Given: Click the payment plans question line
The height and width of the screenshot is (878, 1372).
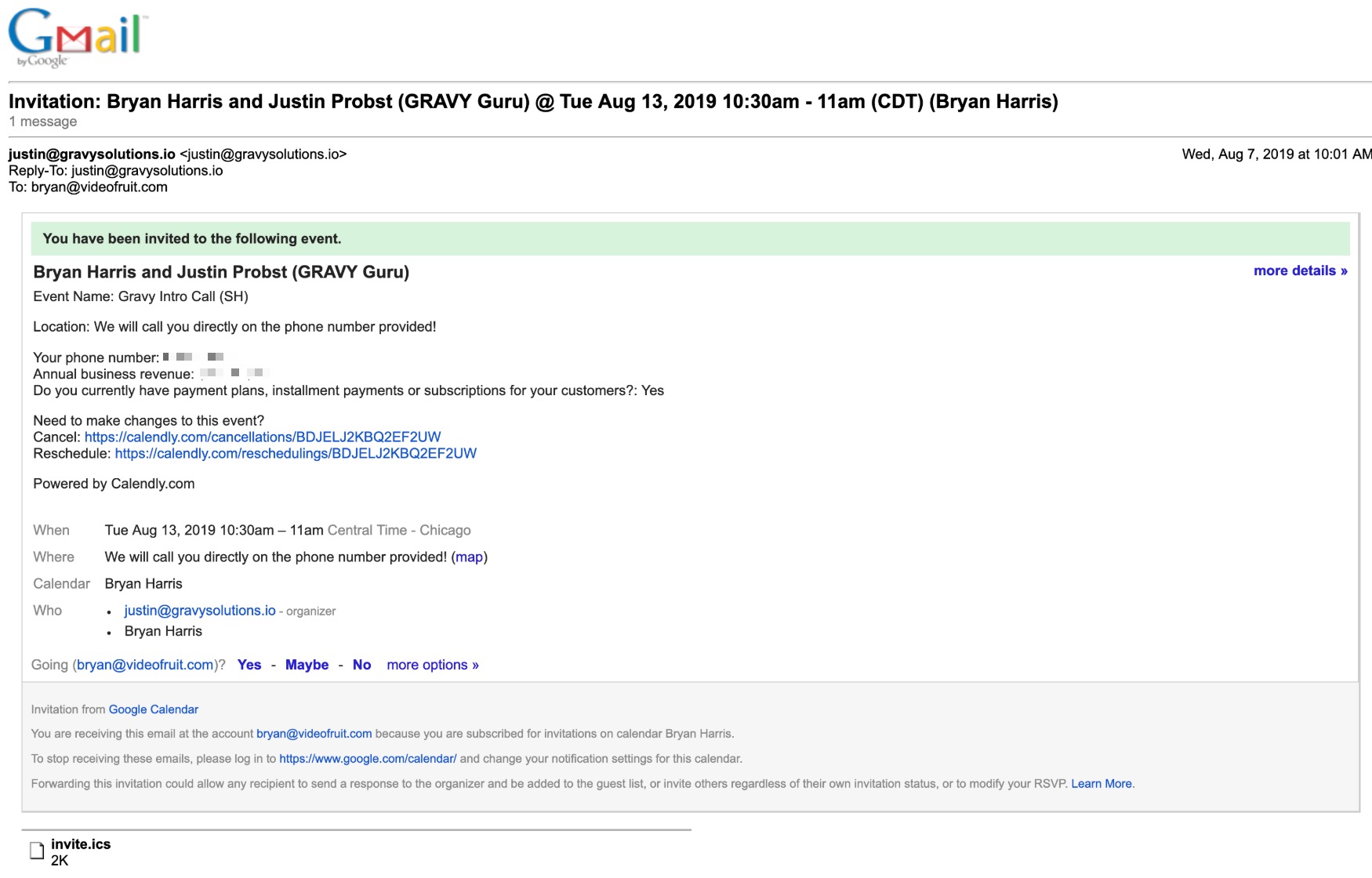Looking at the screenshot, I should pyautogui.click(x=348, y=390).
